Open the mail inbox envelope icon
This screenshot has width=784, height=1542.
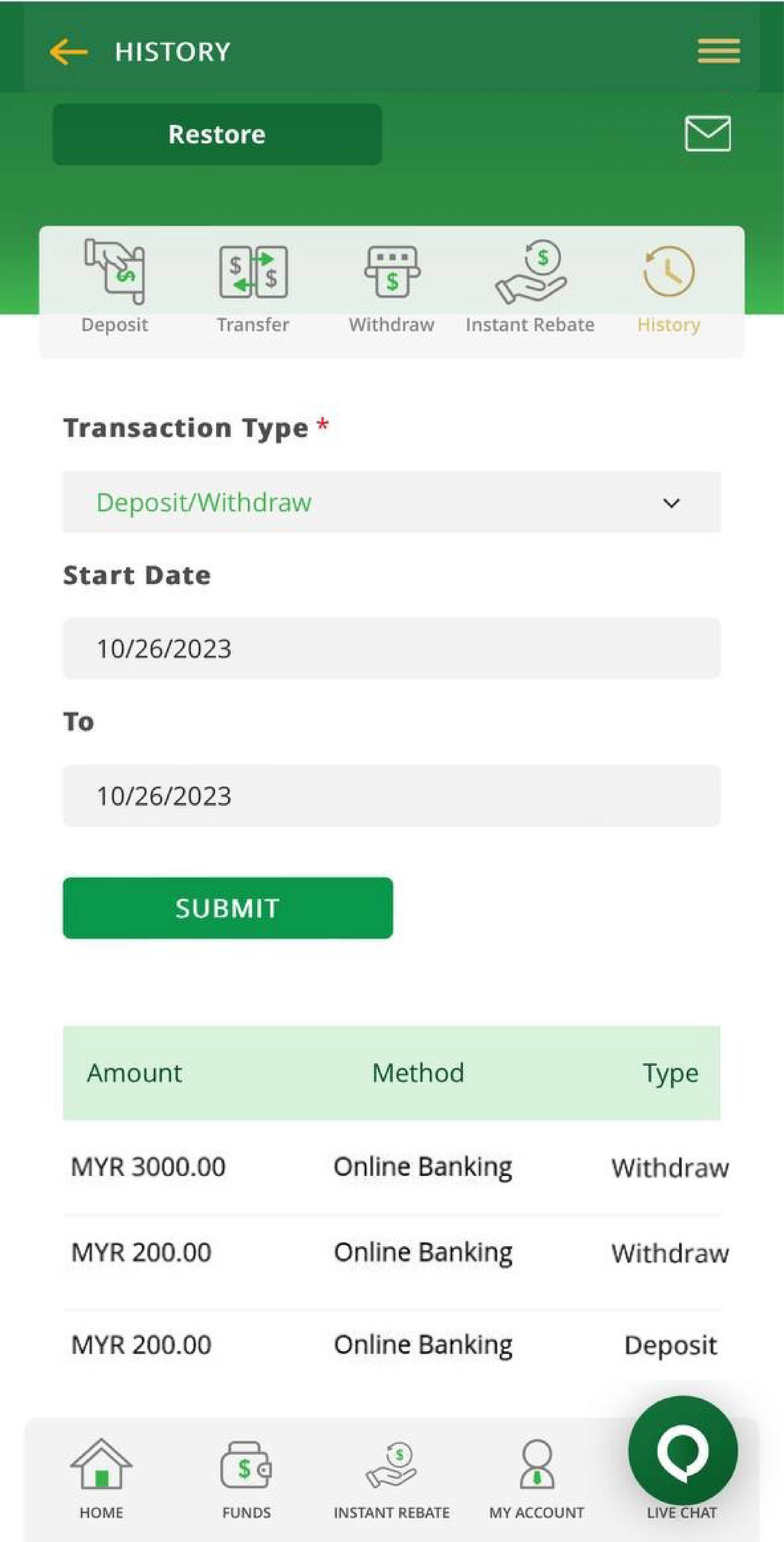(707, 134)
